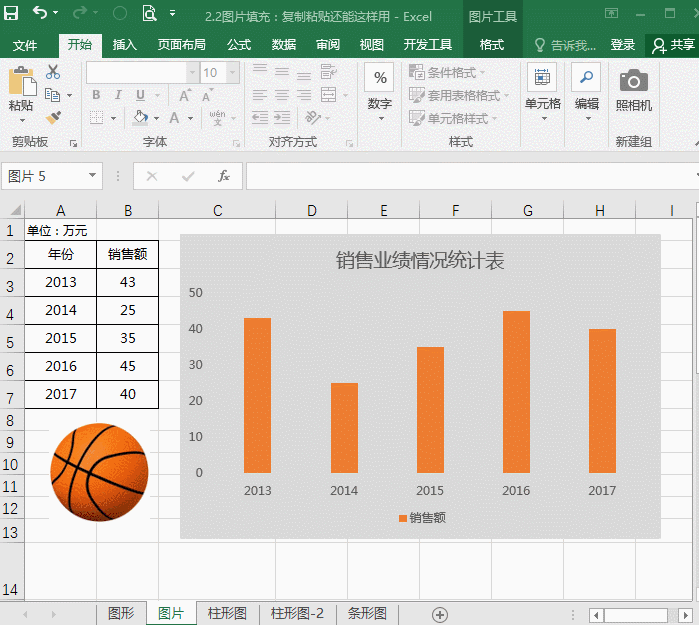This screenshot has width=699, height=625.
Task: Click the Paste (粘贴) clipboard icon
Action: tap(21, 88)
